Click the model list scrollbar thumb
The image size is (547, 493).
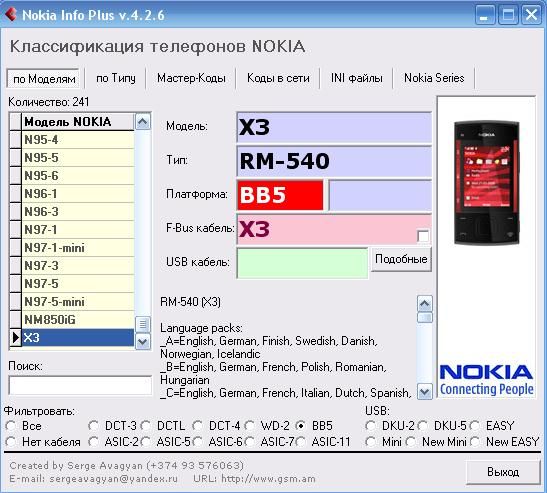pyautogui.click(x=143, y=324)
